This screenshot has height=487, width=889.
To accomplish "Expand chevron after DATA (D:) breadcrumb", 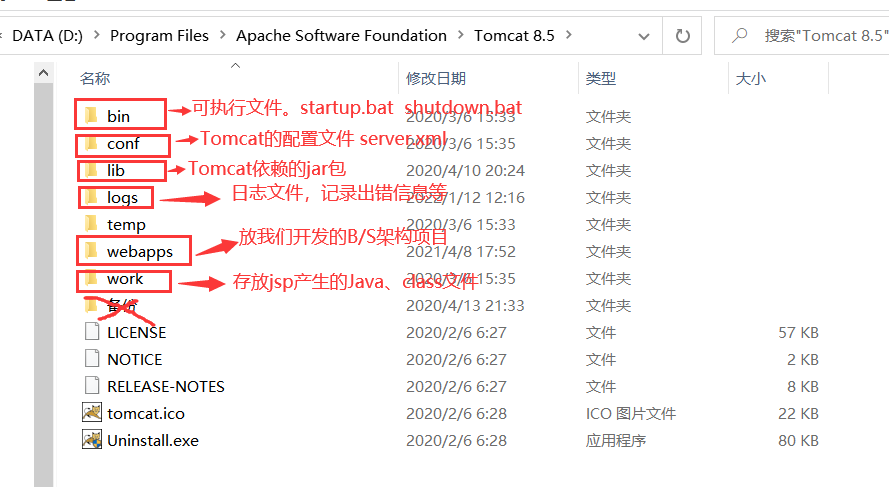I will coord(96,35).
